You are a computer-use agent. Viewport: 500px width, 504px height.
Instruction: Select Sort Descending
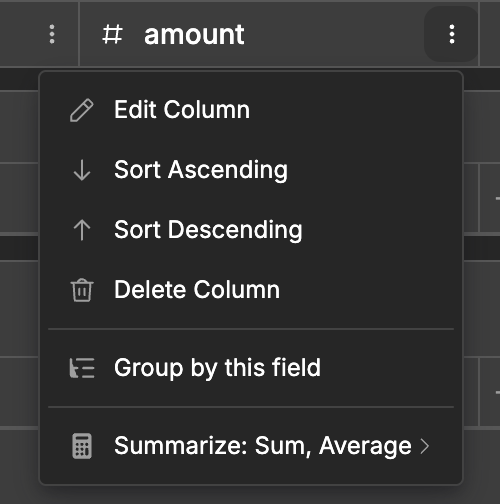251,230
